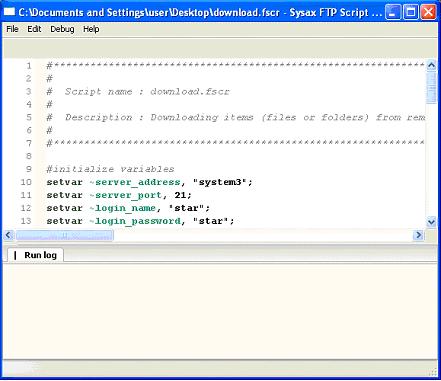Click the "#initialize variables" comment
The height and width of the screenshot is (381, 441).
(110, 169)
